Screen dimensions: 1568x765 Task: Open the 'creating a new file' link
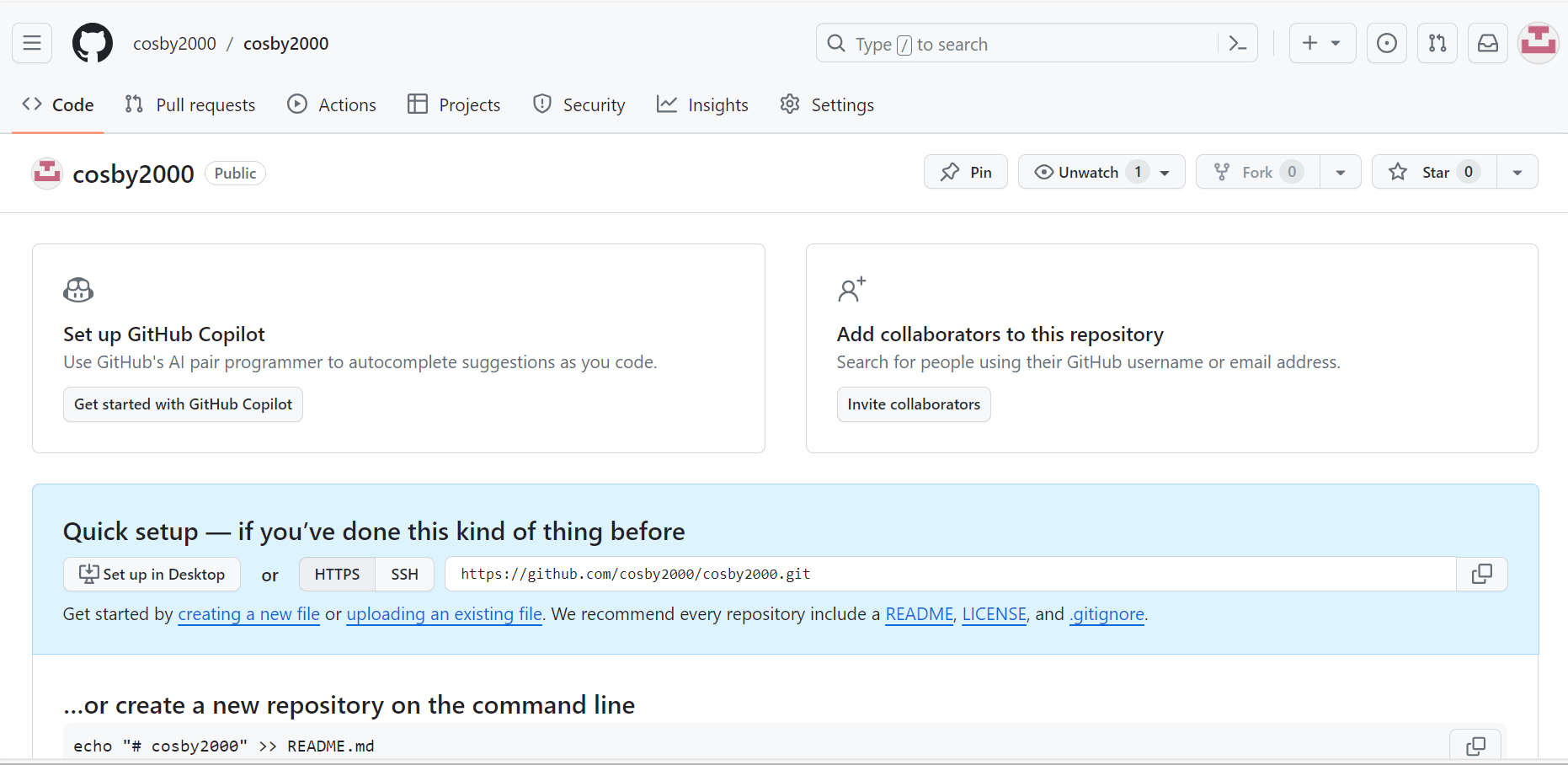249,614
